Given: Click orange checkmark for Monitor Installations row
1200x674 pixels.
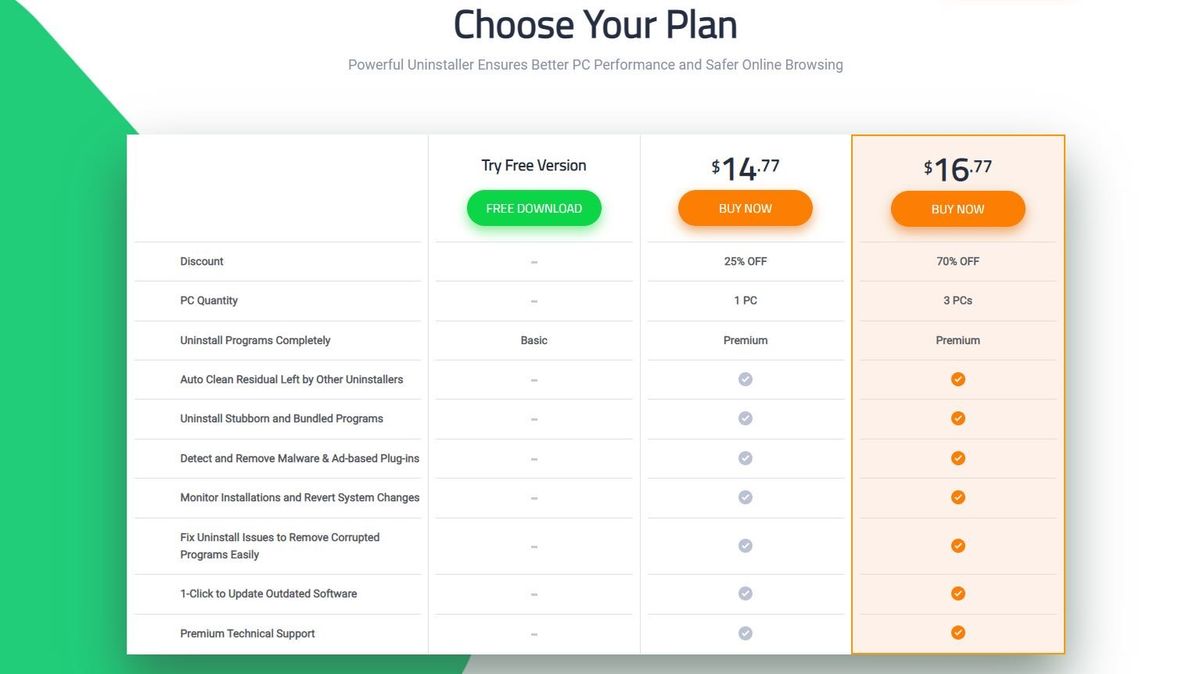Looking at the screenshot, I should coord(958,497).
